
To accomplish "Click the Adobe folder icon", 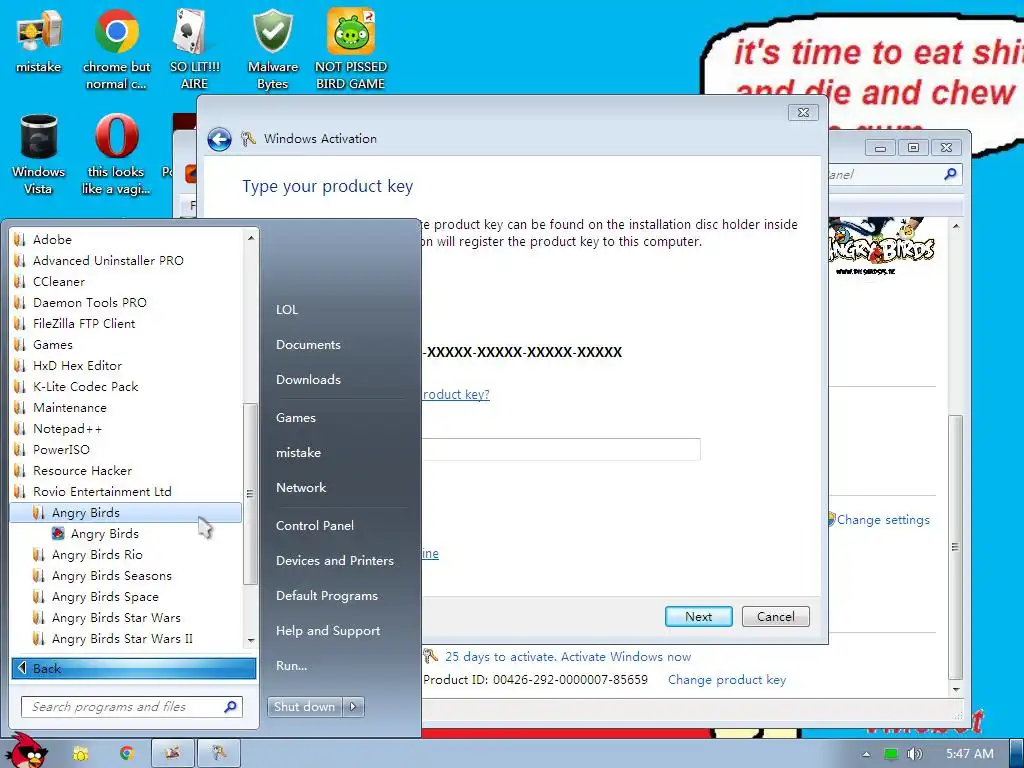I will (x=20, y=239).
